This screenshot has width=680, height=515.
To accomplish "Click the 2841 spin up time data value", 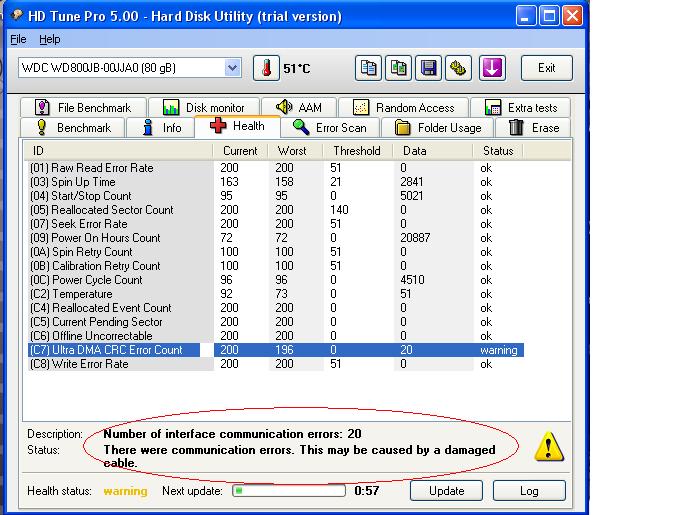I will (x=412, y=182).
